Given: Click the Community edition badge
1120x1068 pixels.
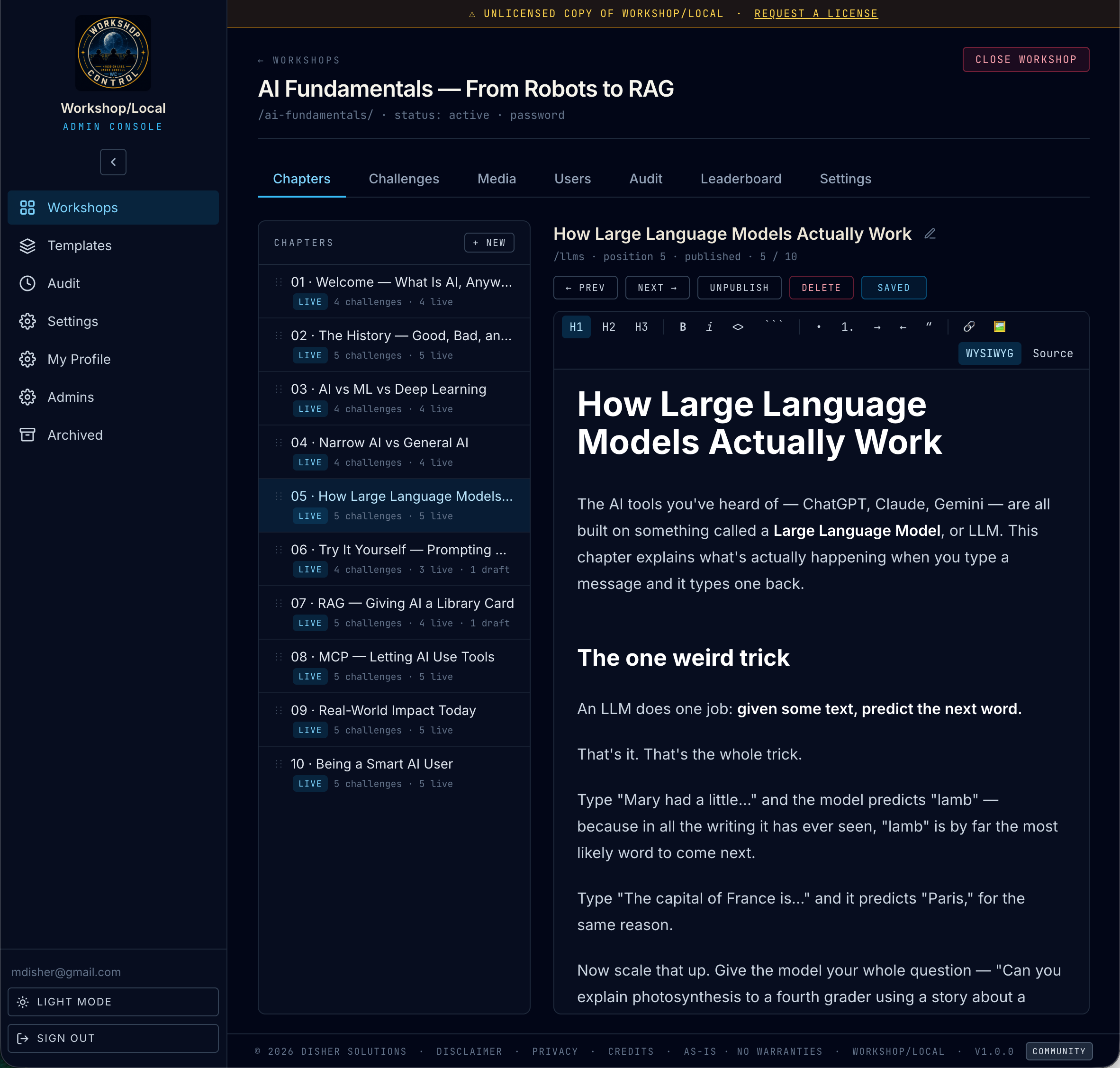Looking at the screenshot, I should (x=1058, y=1051).
